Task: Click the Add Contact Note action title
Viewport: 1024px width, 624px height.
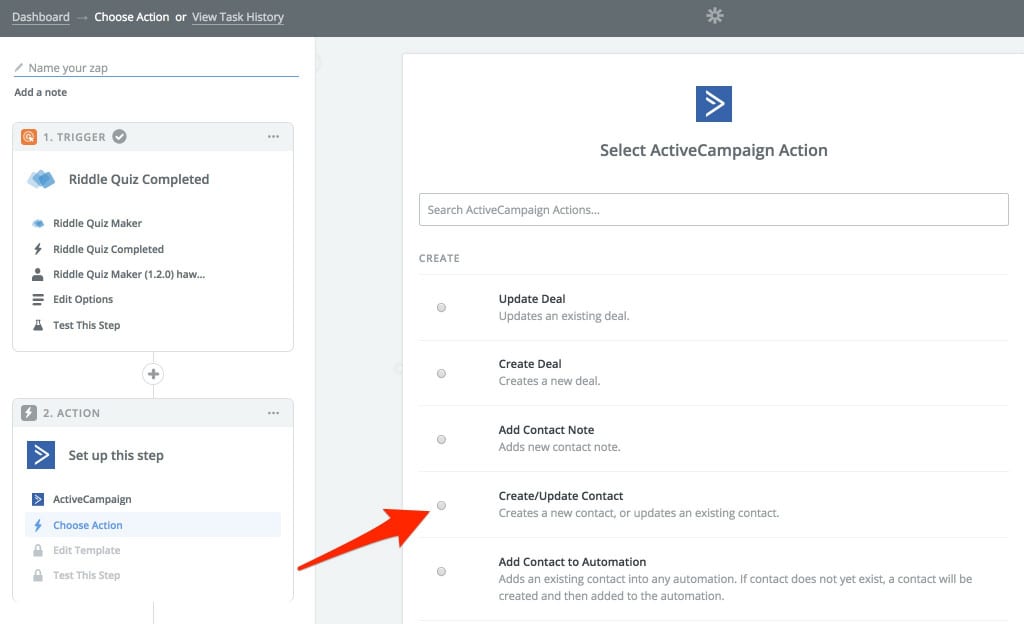Action: pyautogui.click(x=547, y=429)
